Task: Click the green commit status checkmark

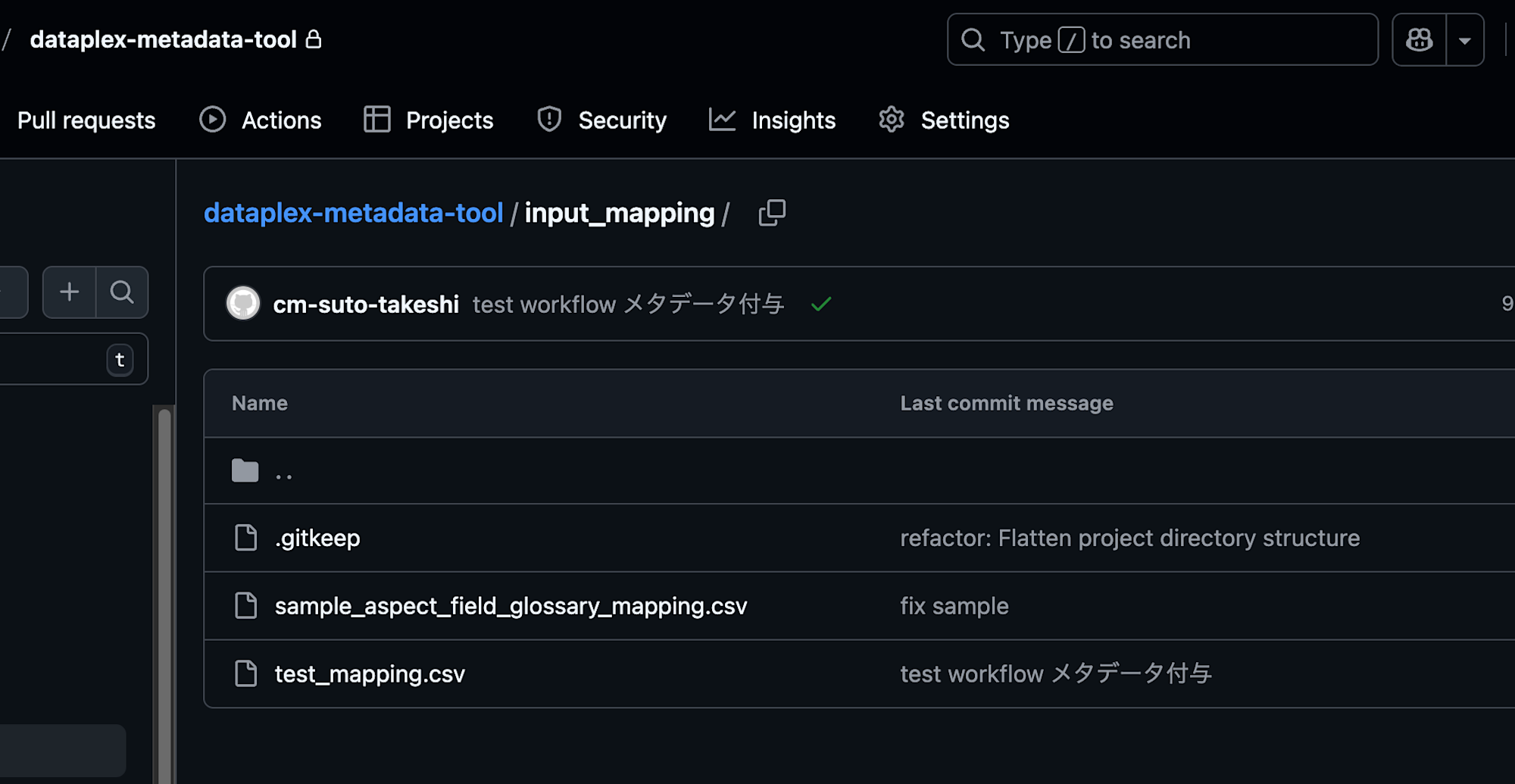Action: point(821,305)
